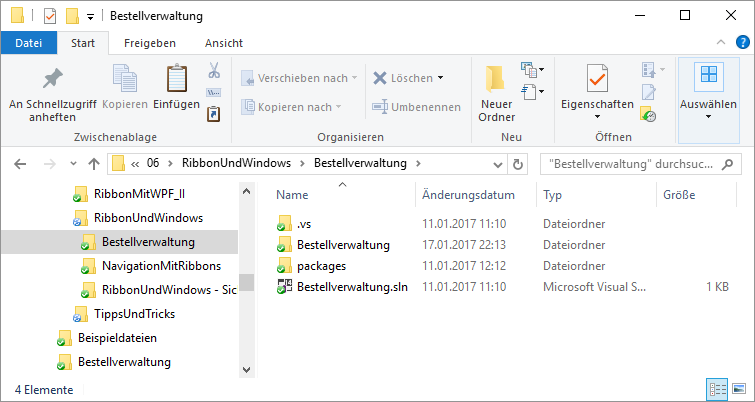Screen dimensions: 755x402
Task: Click the Kopieren nach button
Action: (x=291, y=107)
